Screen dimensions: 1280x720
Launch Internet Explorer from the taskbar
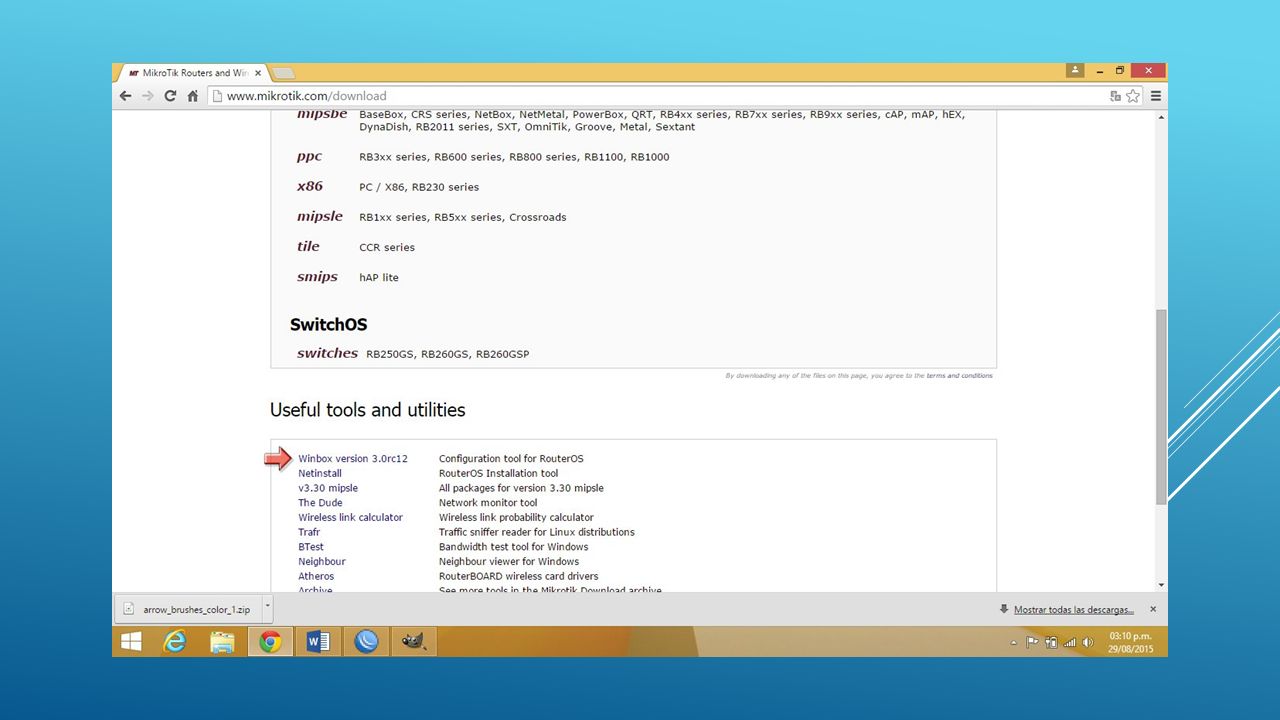click(175, 642)
